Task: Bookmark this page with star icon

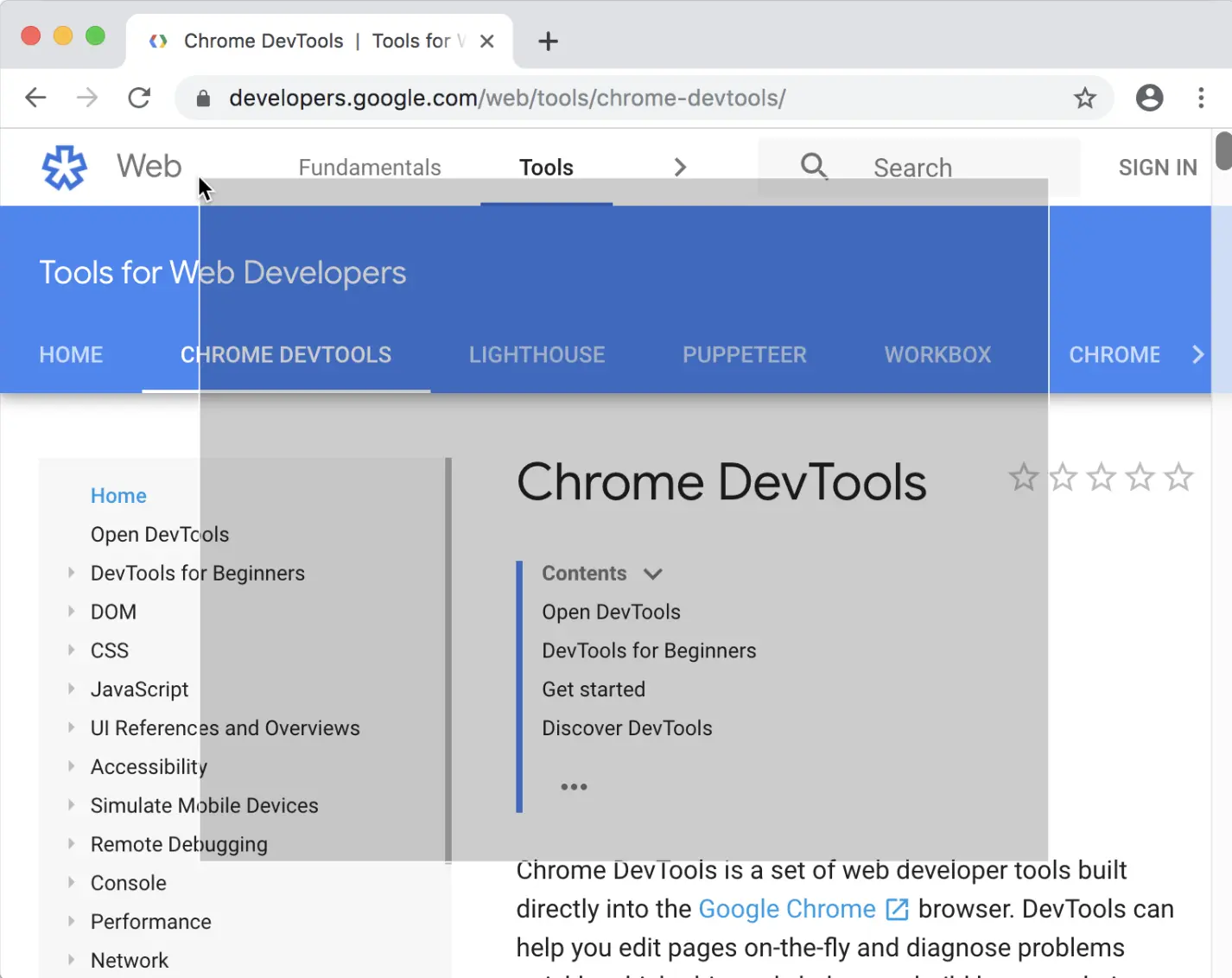Action: (x=1085, y=98)
